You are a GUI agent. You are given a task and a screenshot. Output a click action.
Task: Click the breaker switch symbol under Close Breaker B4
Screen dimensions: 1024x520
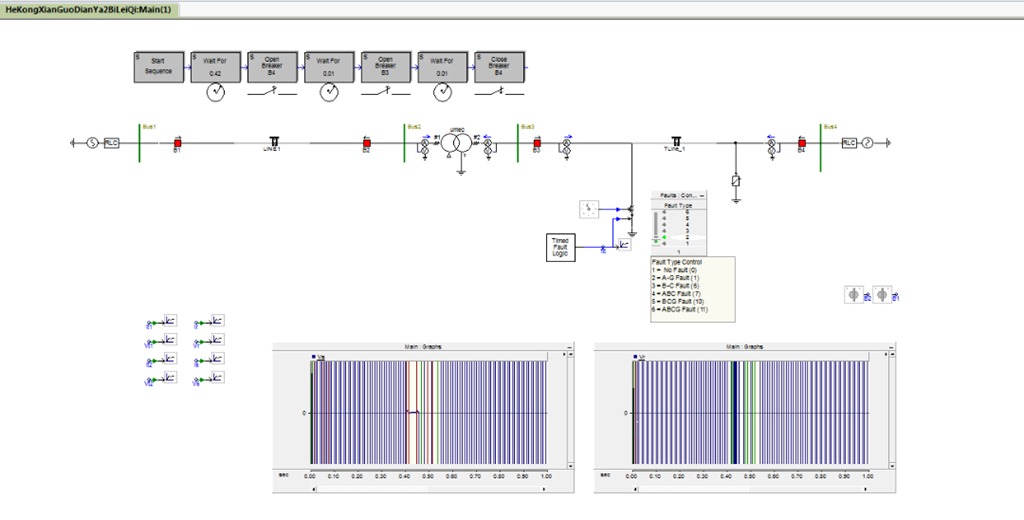click(500, 93)
